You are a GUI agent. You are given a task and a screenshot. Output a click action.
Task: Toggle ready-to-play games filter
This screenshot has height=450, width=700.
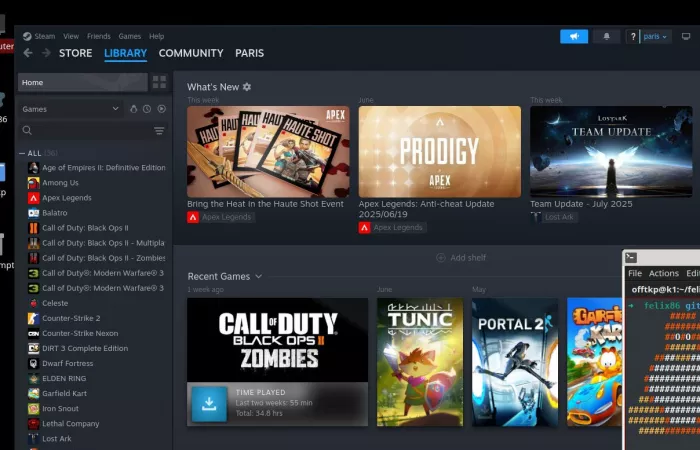[160, 109]
